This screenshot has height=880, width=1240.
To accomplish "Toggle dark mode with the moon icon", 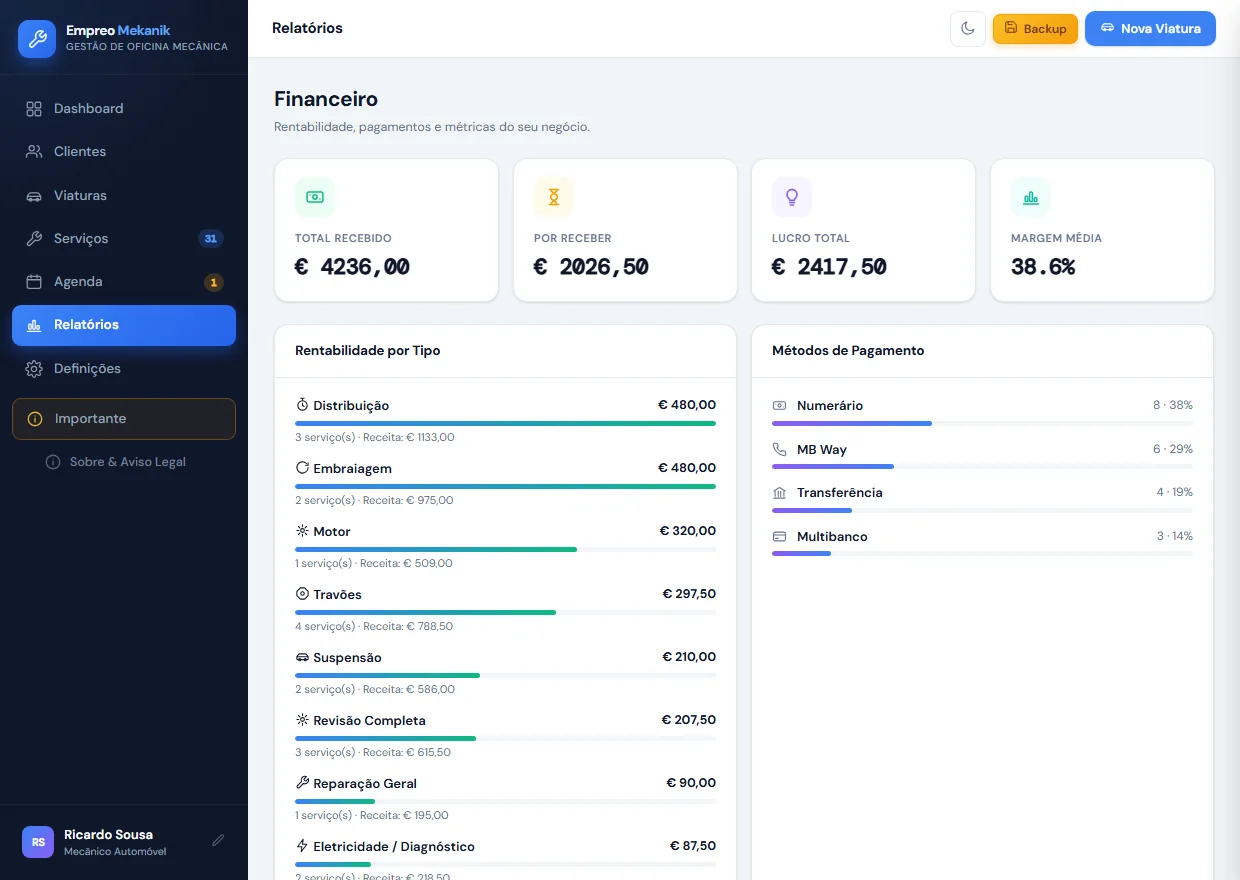I will (968, 29).
